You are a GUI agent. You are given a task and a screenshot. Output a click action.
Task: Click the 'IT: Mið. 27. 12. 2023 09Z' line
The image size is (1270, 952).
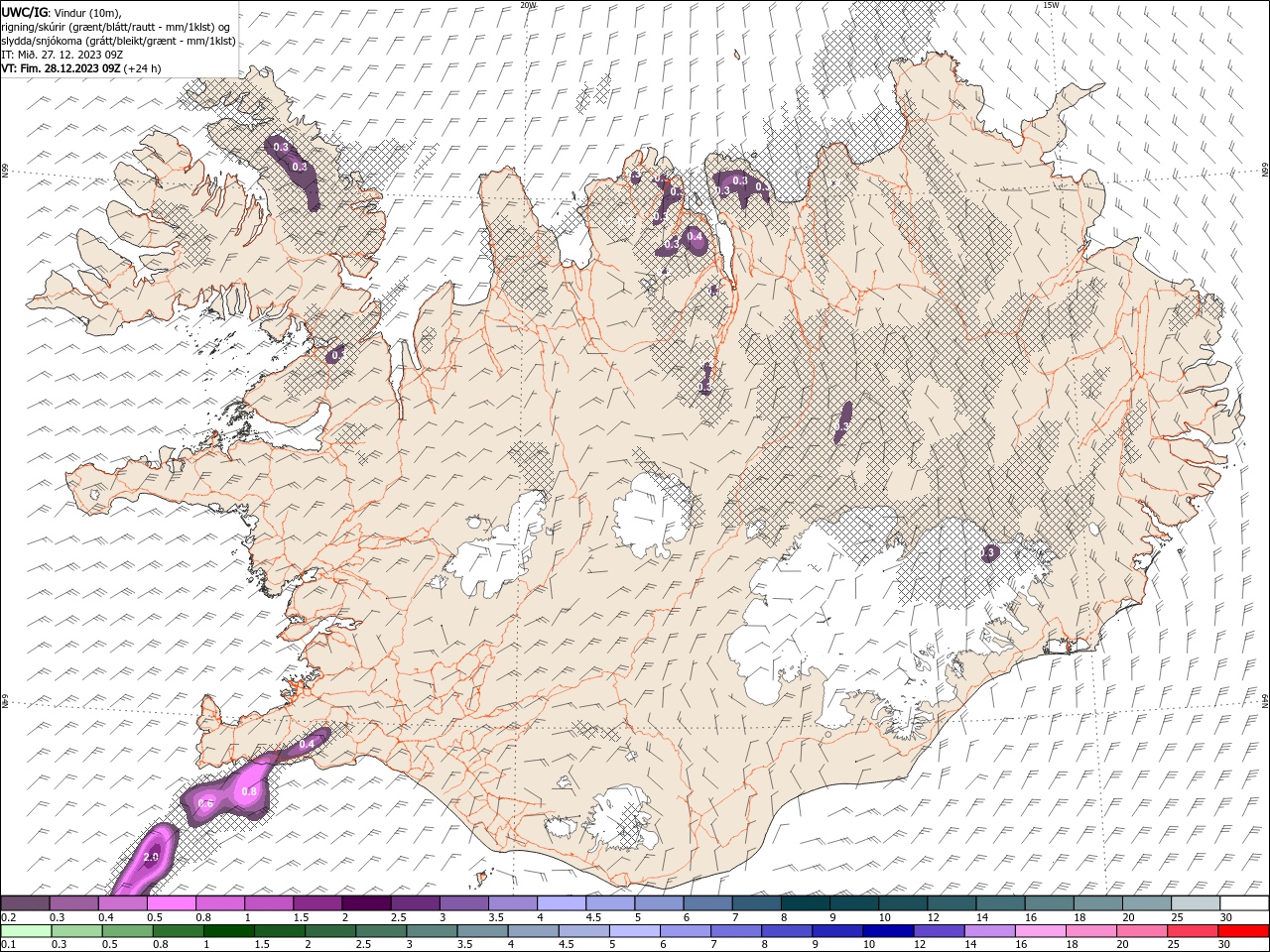[x=62, y=55]
